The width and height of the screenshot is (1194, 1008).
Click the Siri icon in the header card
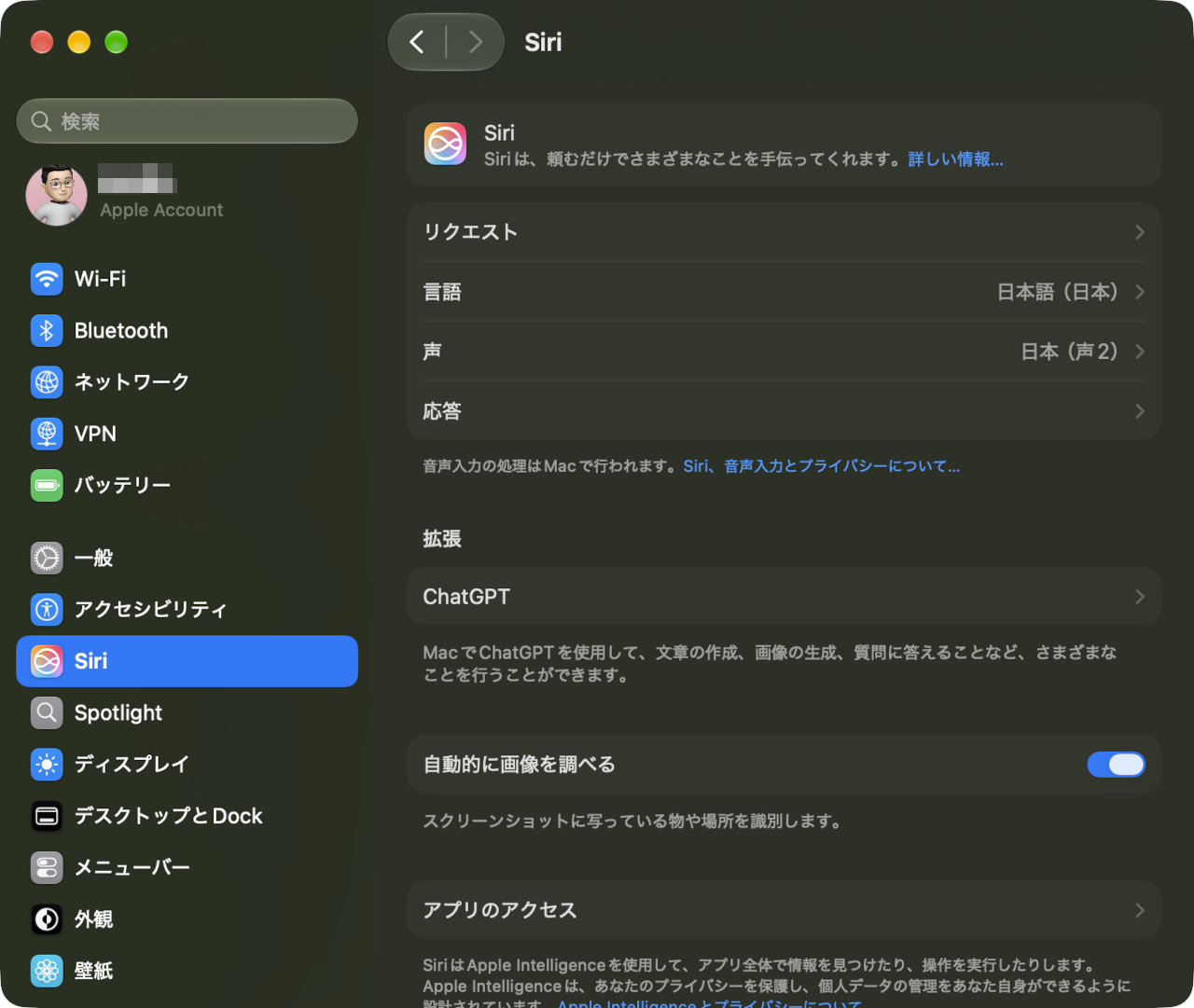(446, 144)
